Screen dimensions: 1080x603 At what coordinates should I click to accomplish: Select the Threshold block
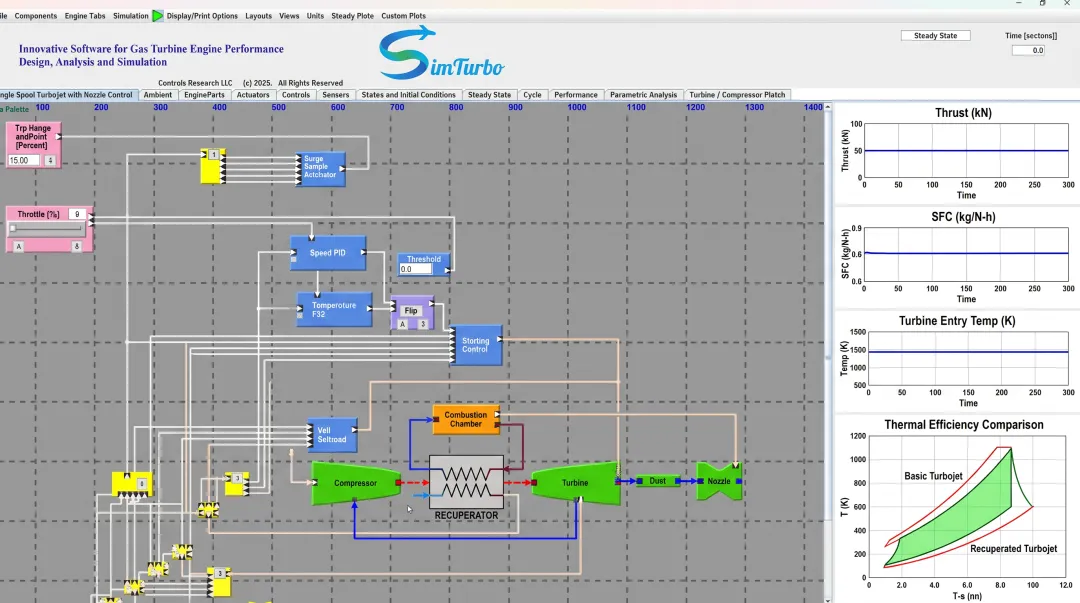click(x=424, y=265)
